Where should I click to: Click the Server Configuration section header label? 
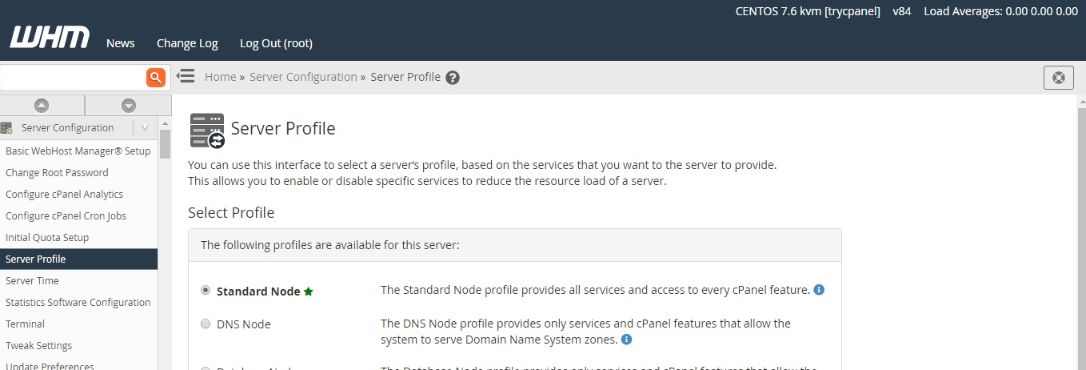(67, 127)
